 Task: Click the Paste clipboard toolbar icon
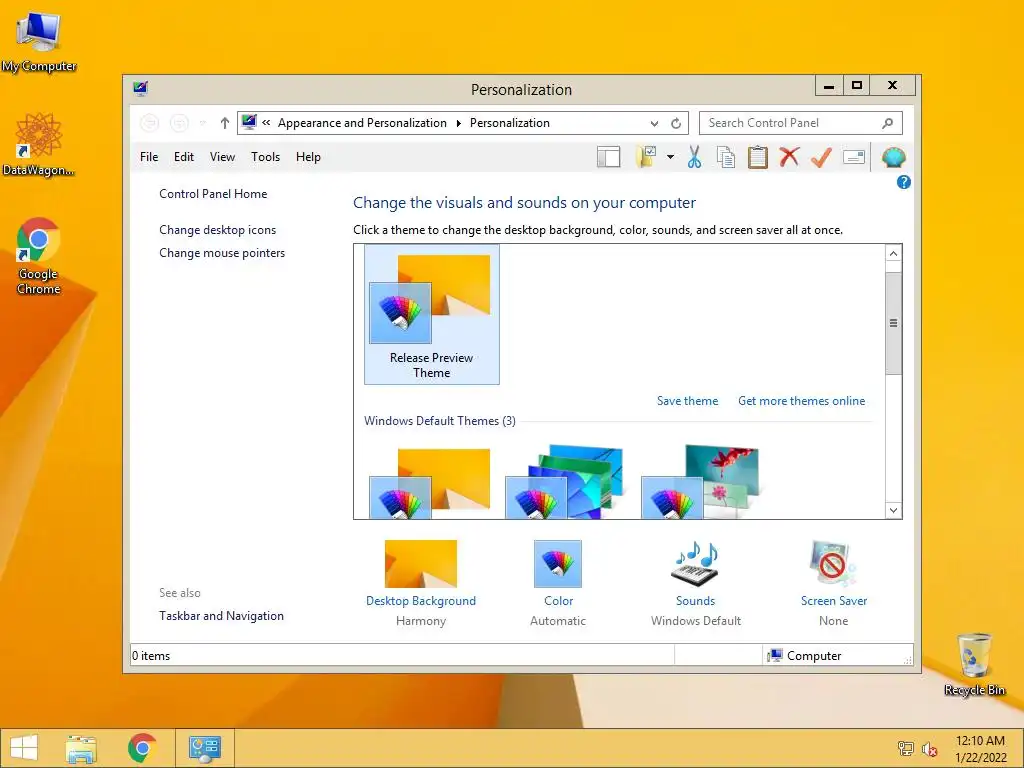[x=758, y=157]
